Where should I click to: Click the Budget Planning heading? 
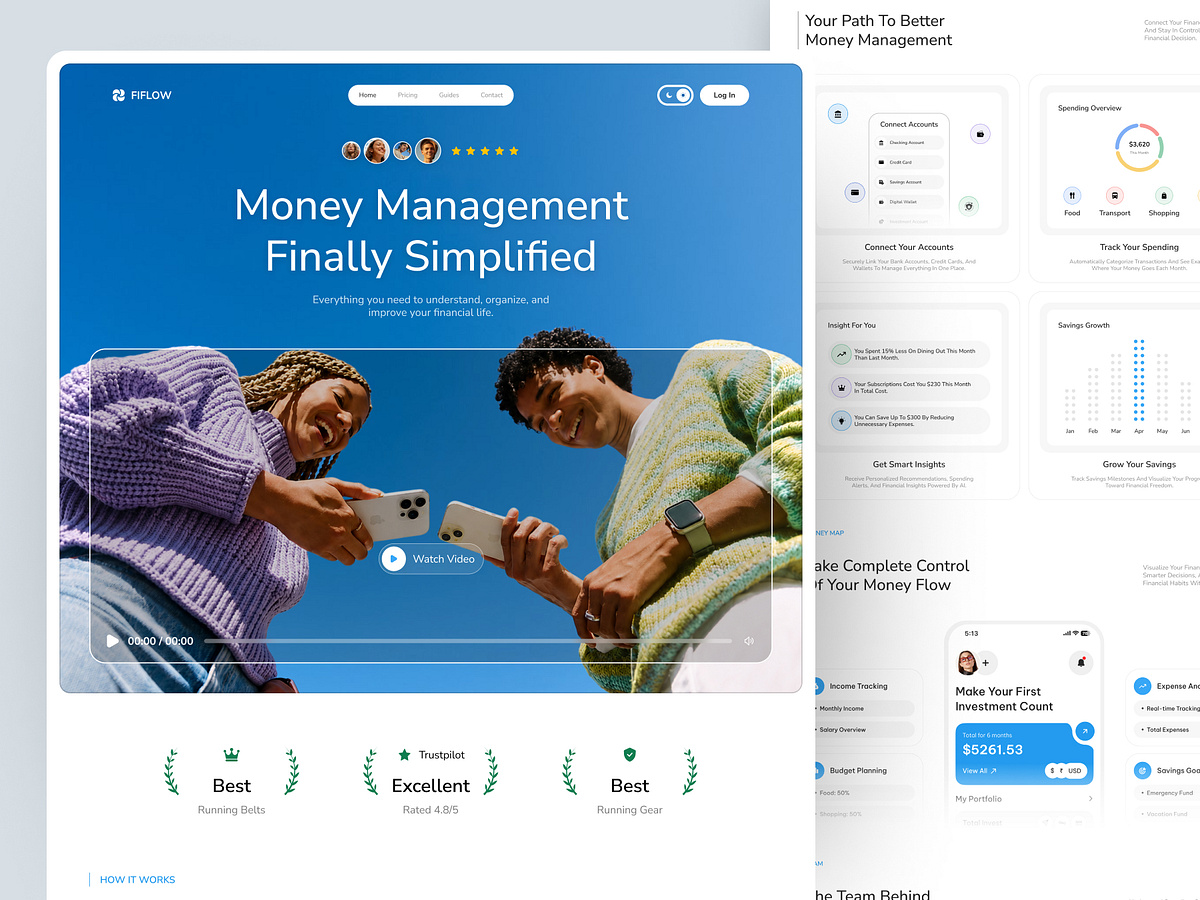pyautogui.click(x=858, y=771)
